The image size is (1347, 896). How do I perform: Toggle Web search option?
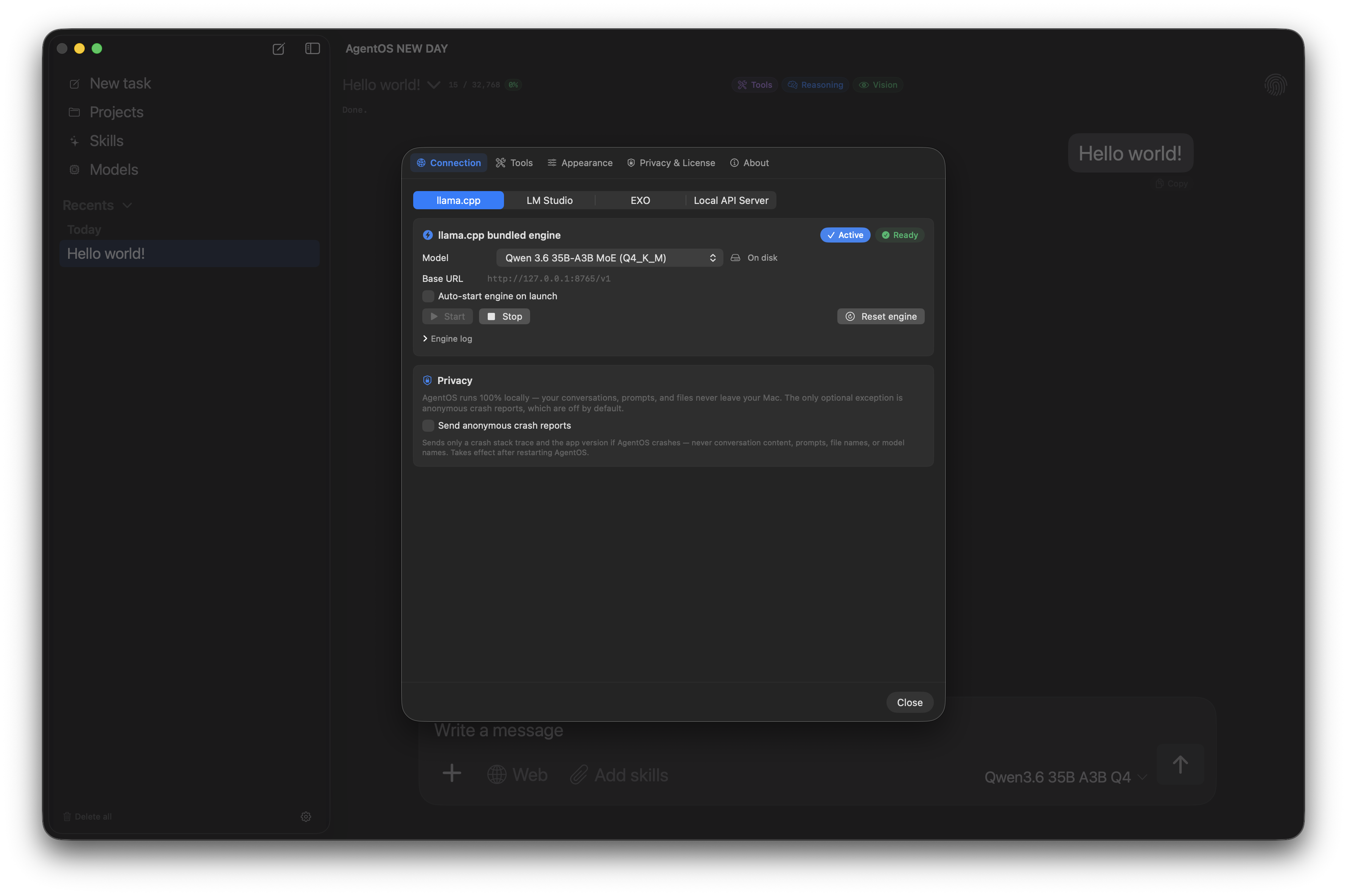pyautogui.click(x=517, y=775)
